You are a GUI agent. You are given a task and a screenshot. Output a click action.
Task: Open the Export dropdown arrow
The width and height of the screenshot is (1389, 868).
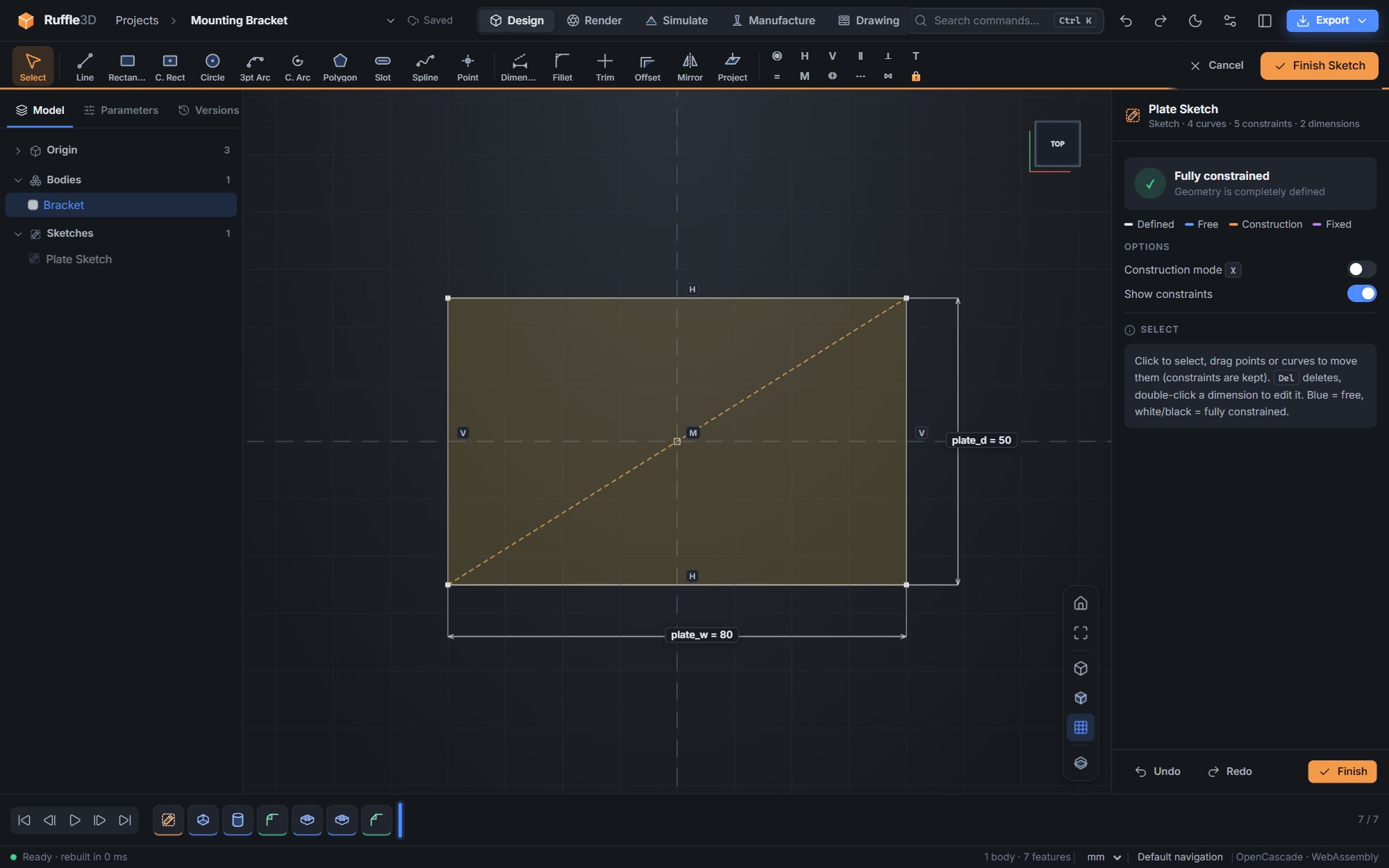point(1363,21)
